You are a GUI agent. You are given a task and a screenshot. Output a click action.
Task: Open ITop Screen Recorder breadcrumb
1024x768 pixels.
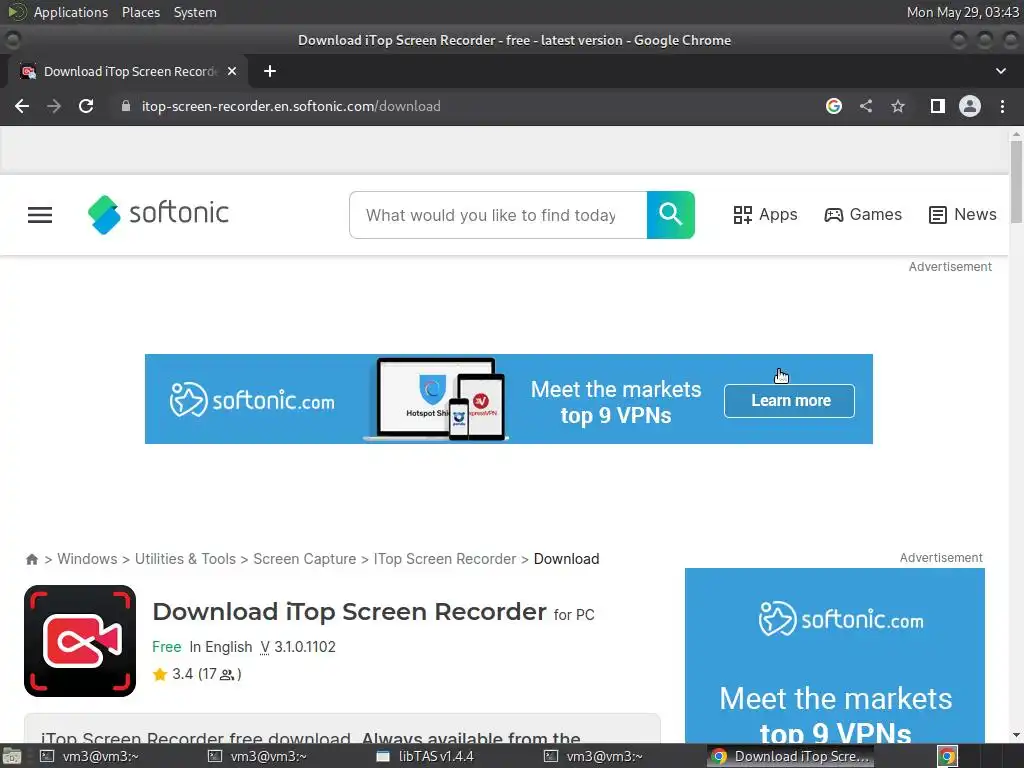pos(445,559)
